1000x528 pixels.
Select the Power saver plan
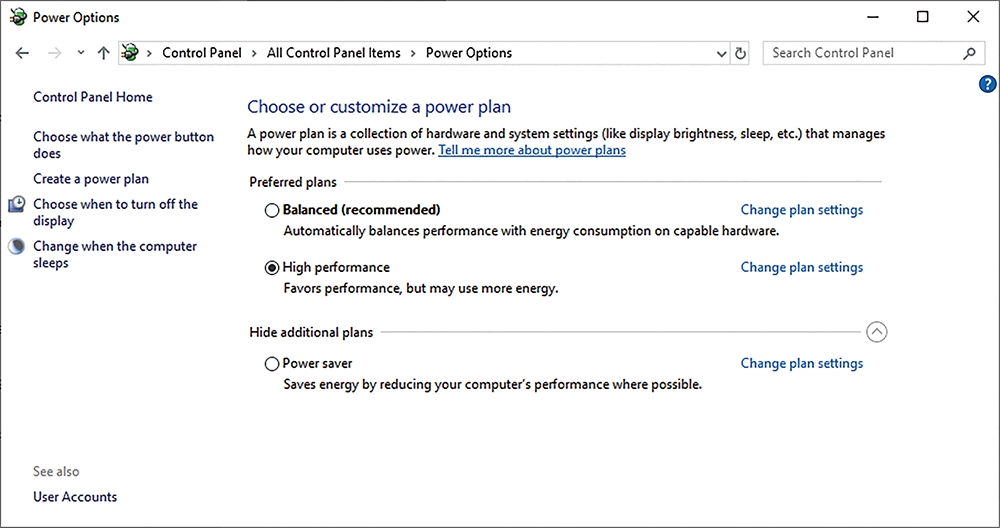point(272,363)
